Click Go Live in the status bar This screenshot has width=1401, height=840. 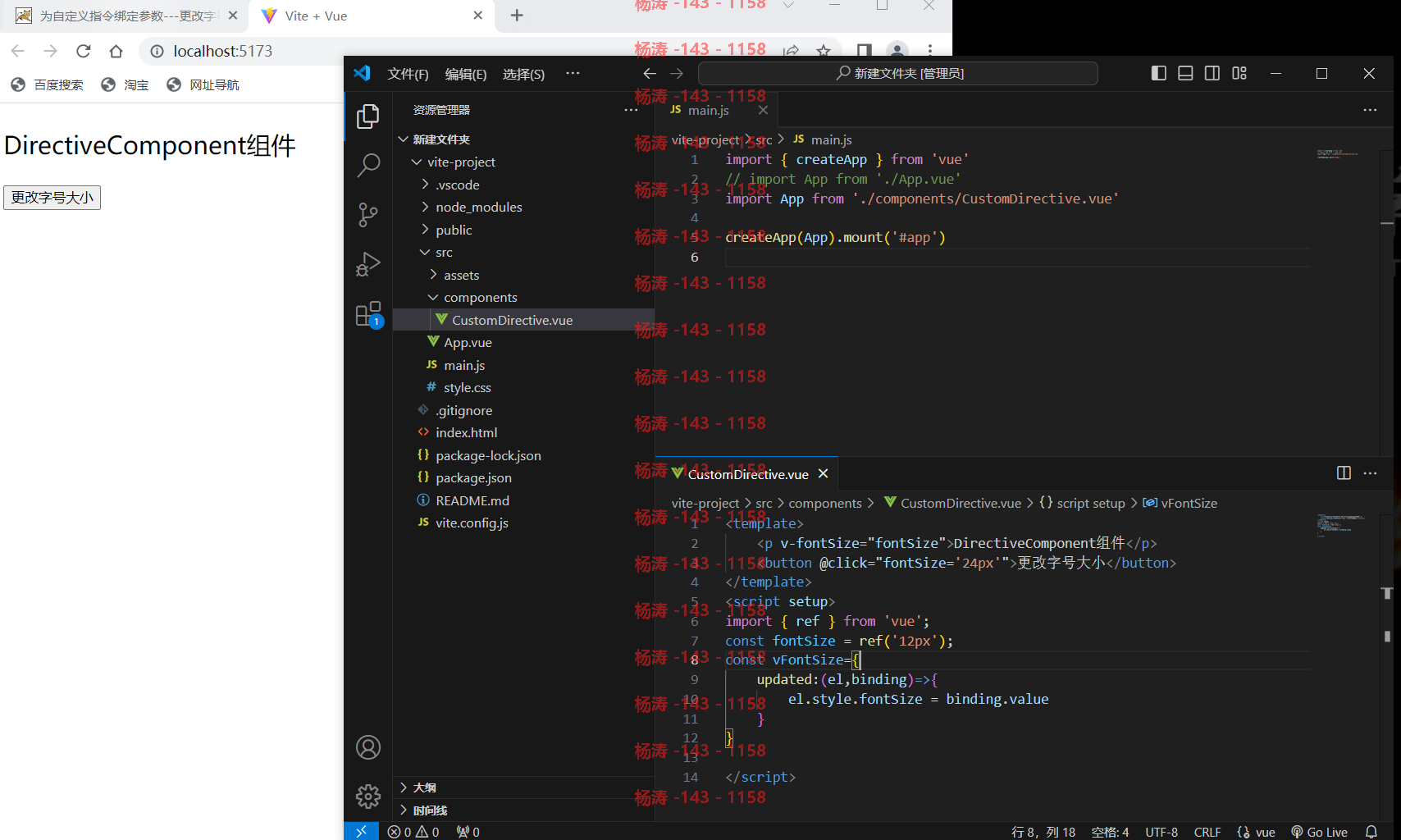[x=1319, y=832]
